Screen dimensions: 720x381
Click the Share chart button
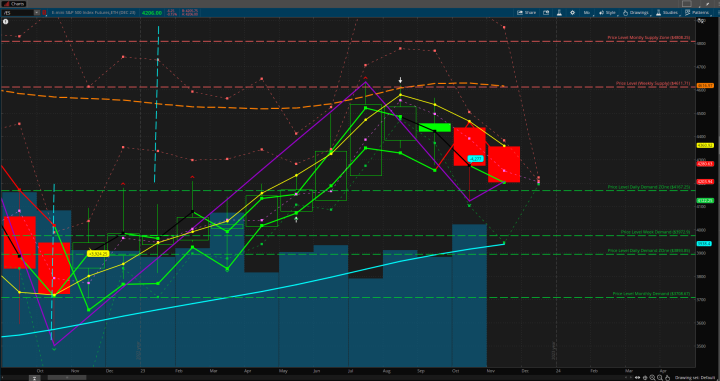point(527,13)
